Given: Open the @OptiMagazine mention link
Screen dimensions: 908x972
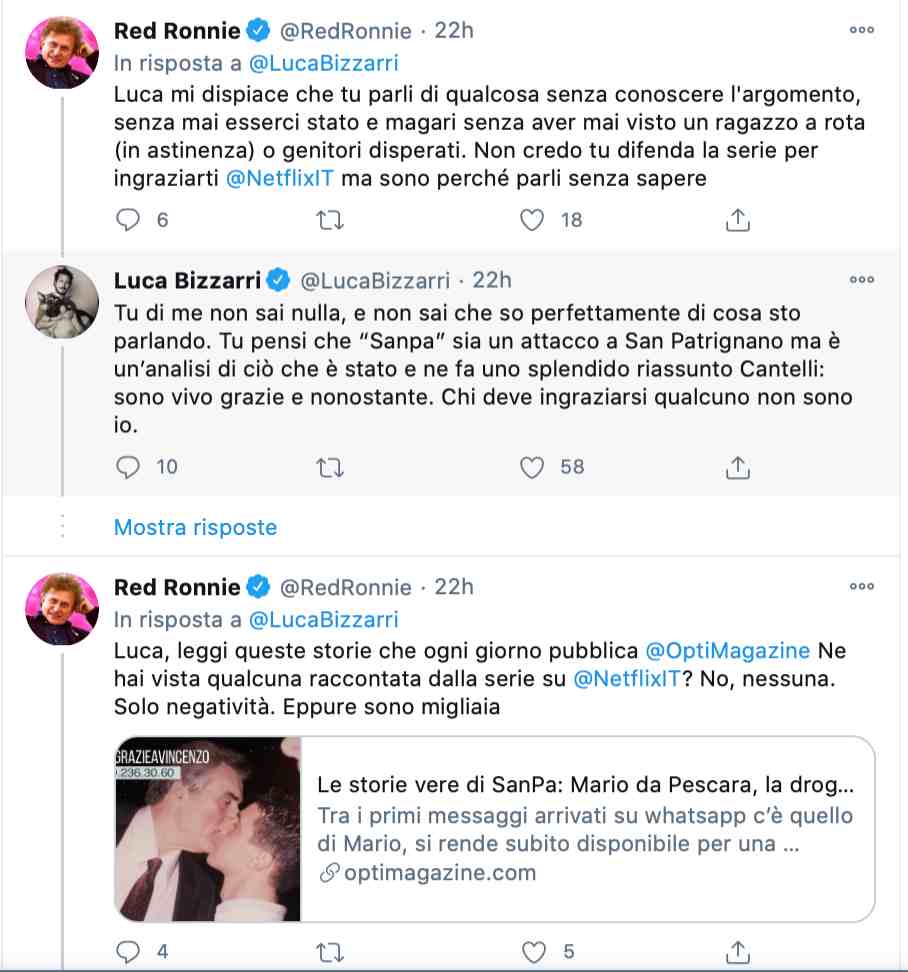Looking at the screenshot, I should [727, 650].
